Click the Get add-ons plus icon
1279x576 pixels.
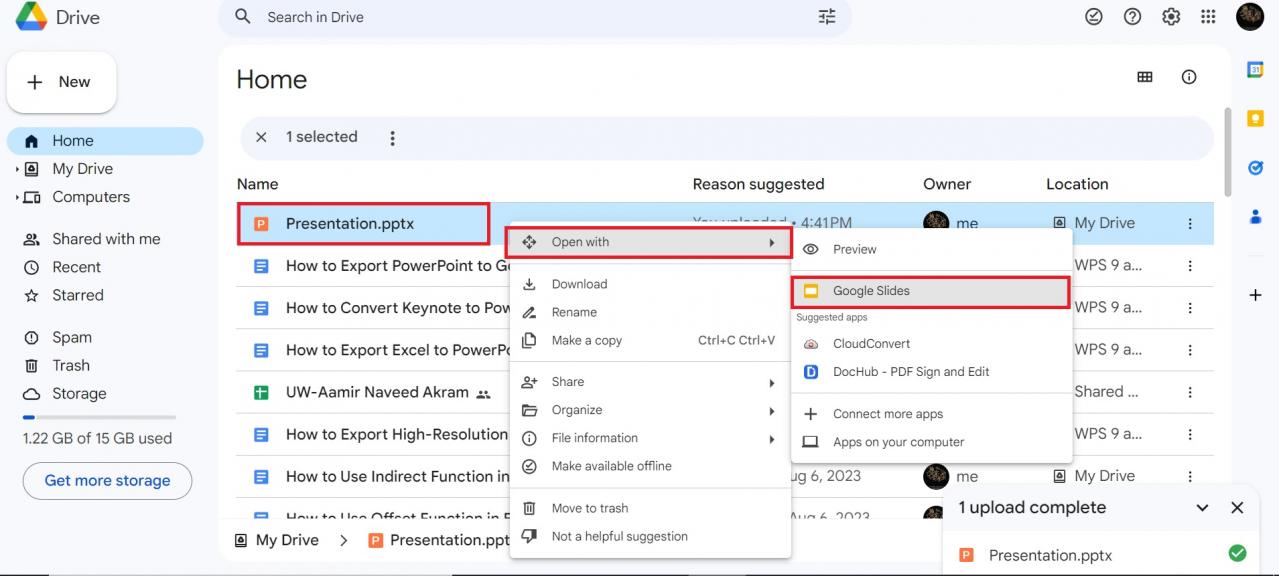click(1255, 295)
